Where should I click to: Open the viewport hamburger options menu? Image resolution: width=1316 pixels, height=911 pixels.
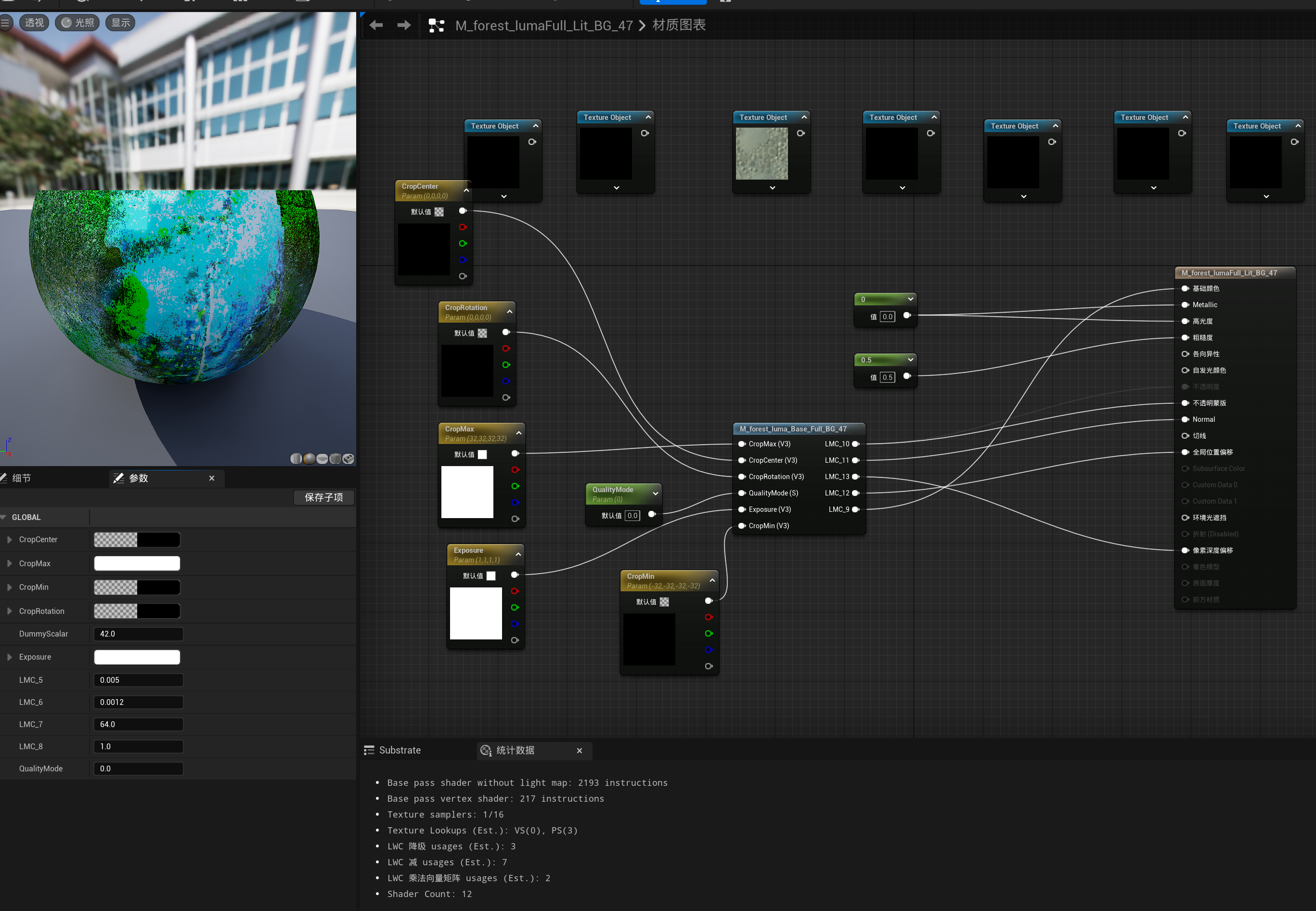[x=6, y=23]
